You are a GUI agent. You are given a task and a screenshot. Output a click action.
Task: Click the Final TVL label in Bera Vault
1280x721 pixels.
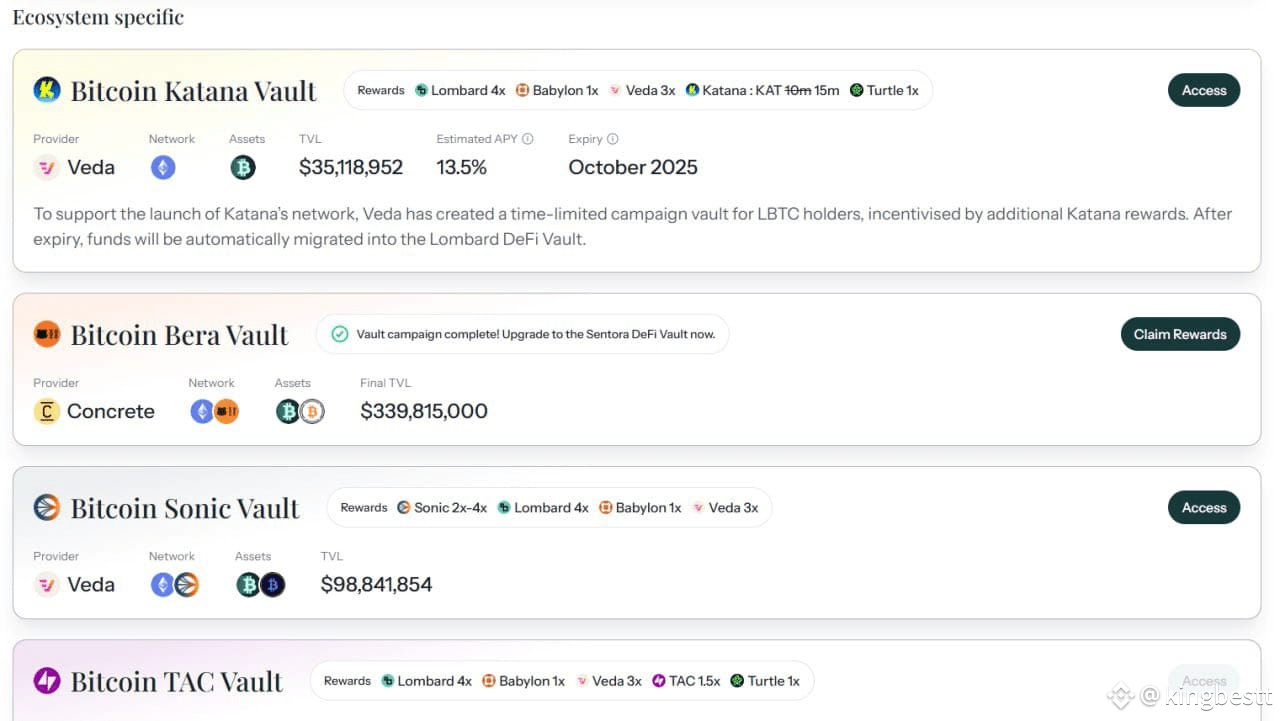point(386,383)
